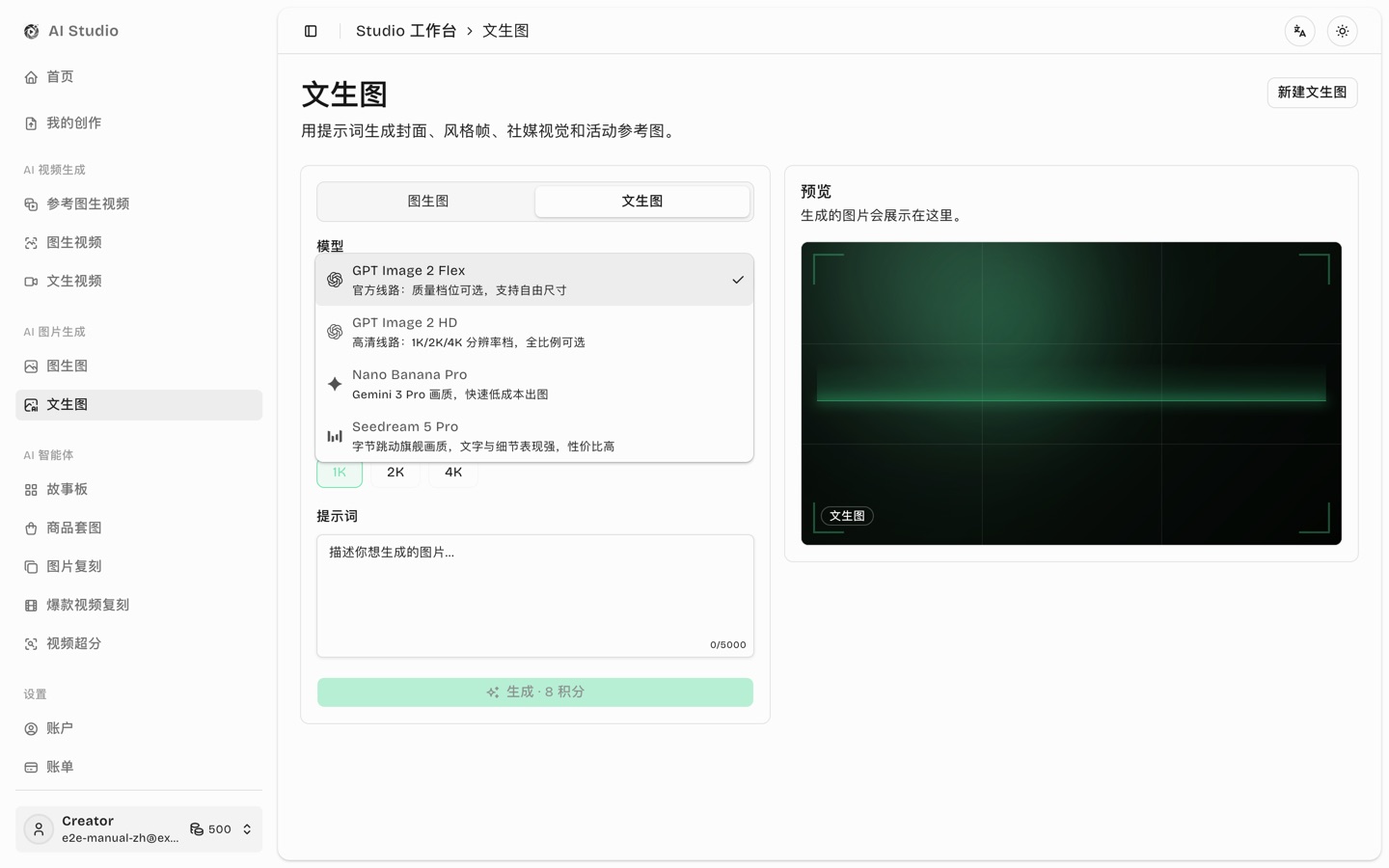
Task: Click the 账单 credit card icon
Action: tap(31, 768)
